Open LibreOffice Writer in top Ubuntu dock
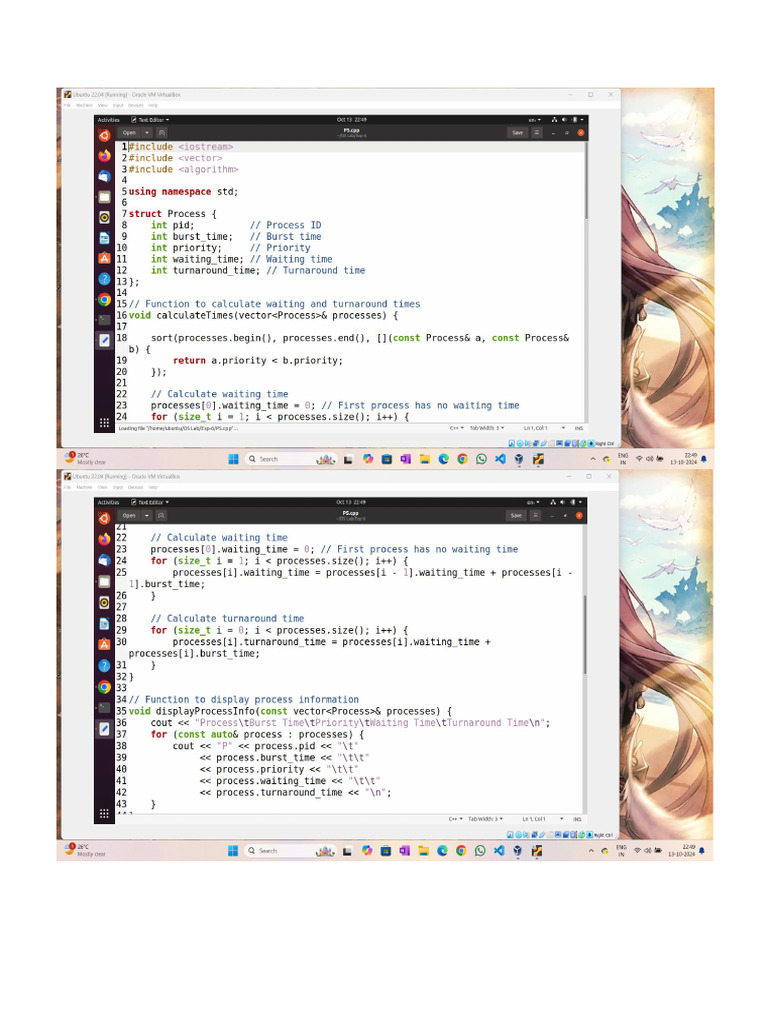This screenshot has height=1024, width=768. [x=104, y=238]
